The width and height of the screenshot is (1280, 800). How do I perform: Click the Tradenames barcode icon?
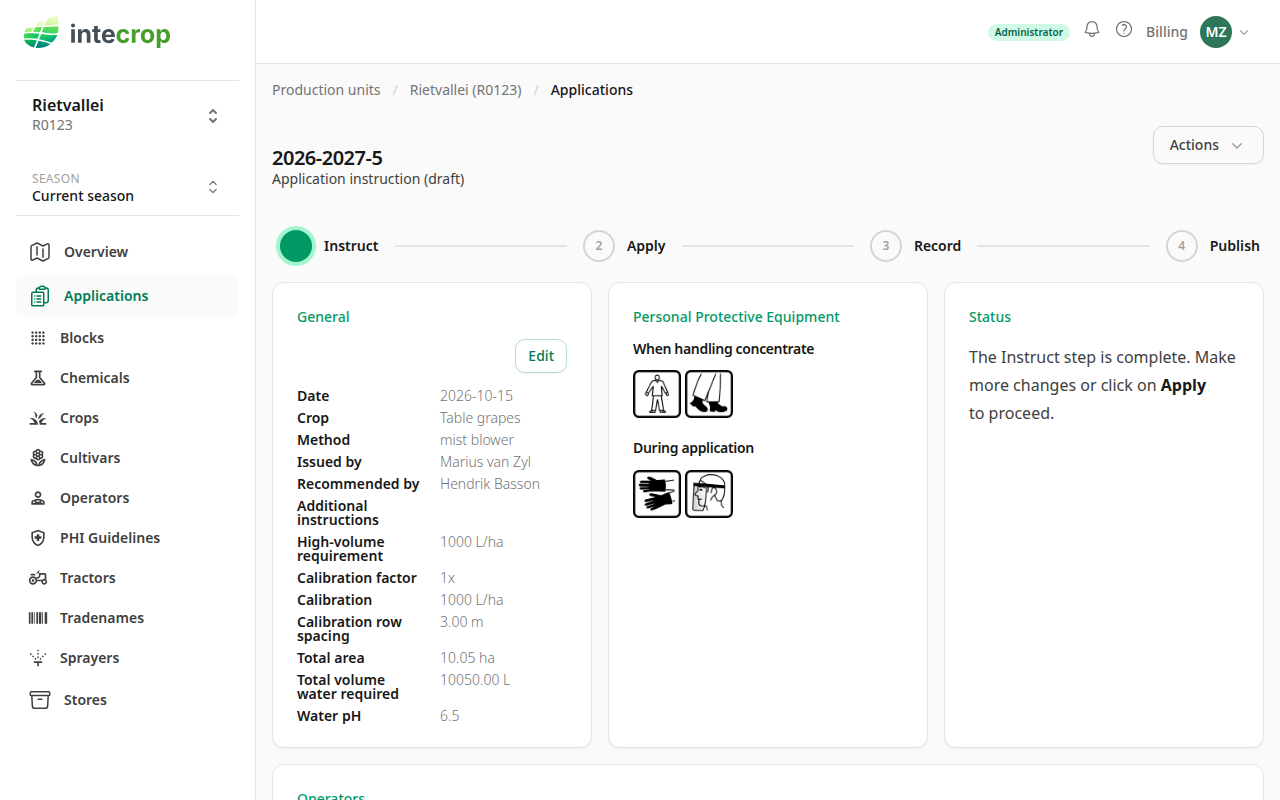[x=38, y=618]
